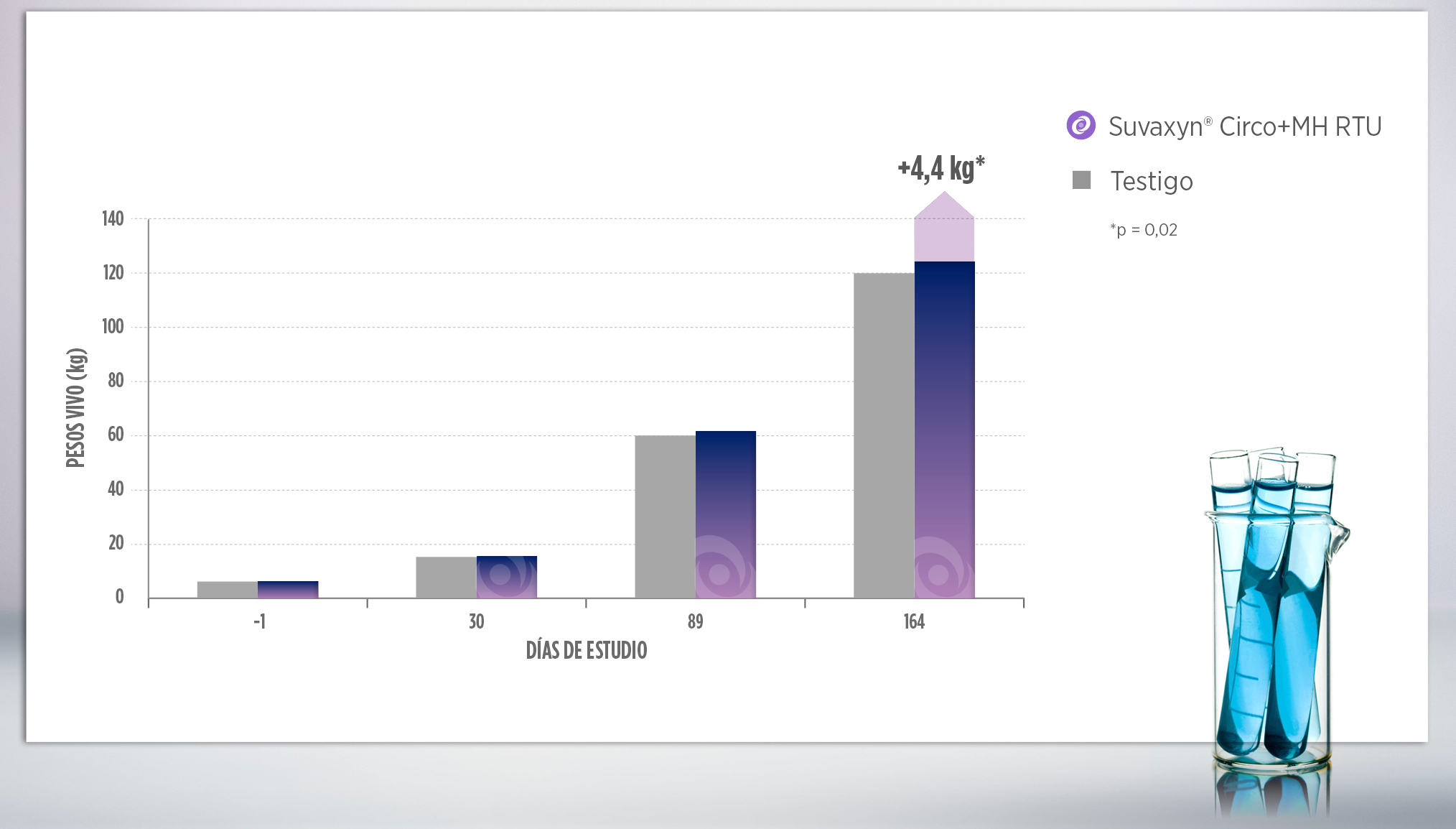The height and width of the screenshot is (829, 1456).
Task: Click the Testigo legend text
Action: [x=1151, y=181]
